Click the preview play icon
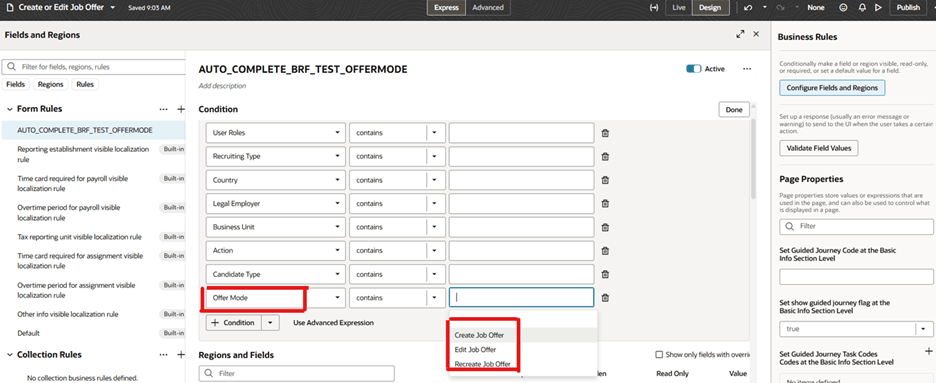Screen dimensions: 936x383 pos(878,8)
